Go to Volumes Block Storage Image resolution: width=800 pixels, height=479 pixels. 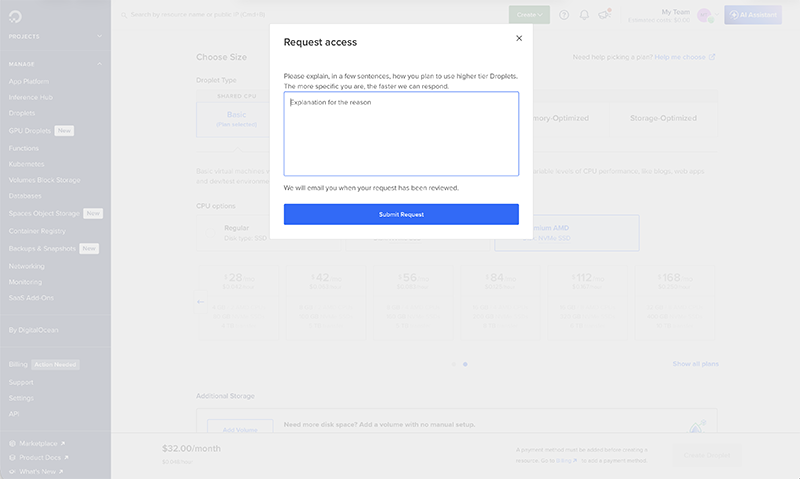click(43, 180)
